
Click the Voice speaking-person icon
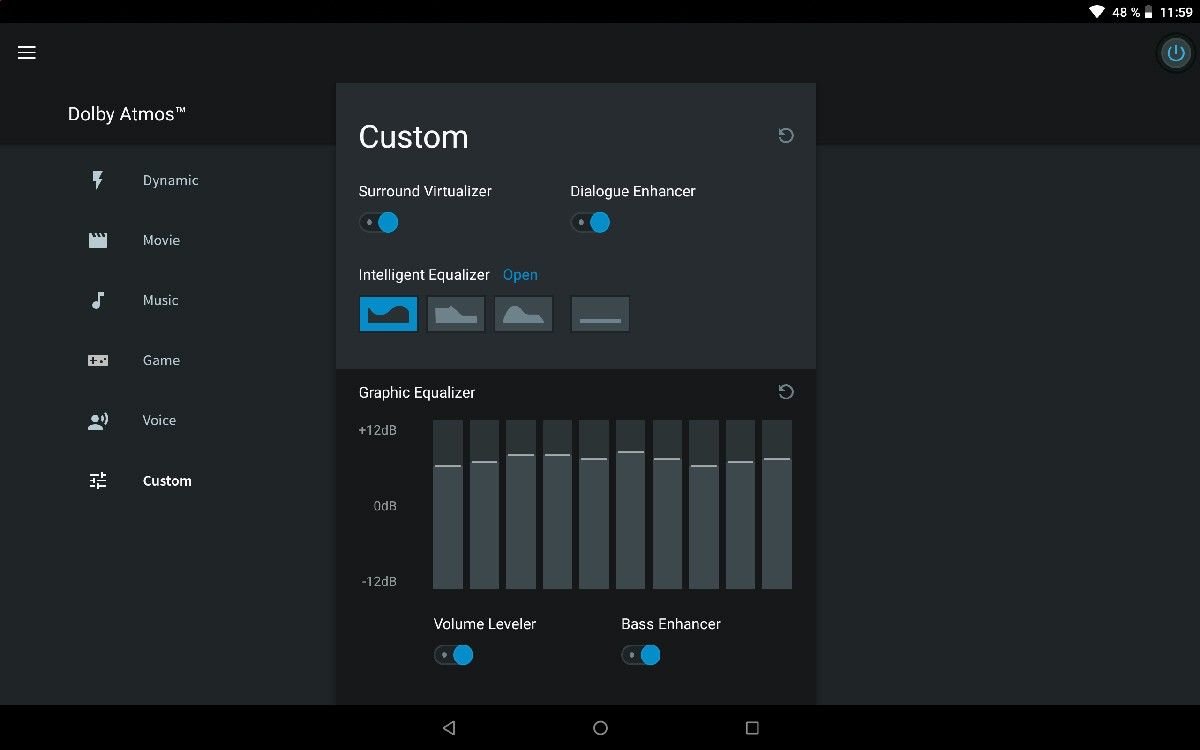pyautogui.click(x=98, y=421)
